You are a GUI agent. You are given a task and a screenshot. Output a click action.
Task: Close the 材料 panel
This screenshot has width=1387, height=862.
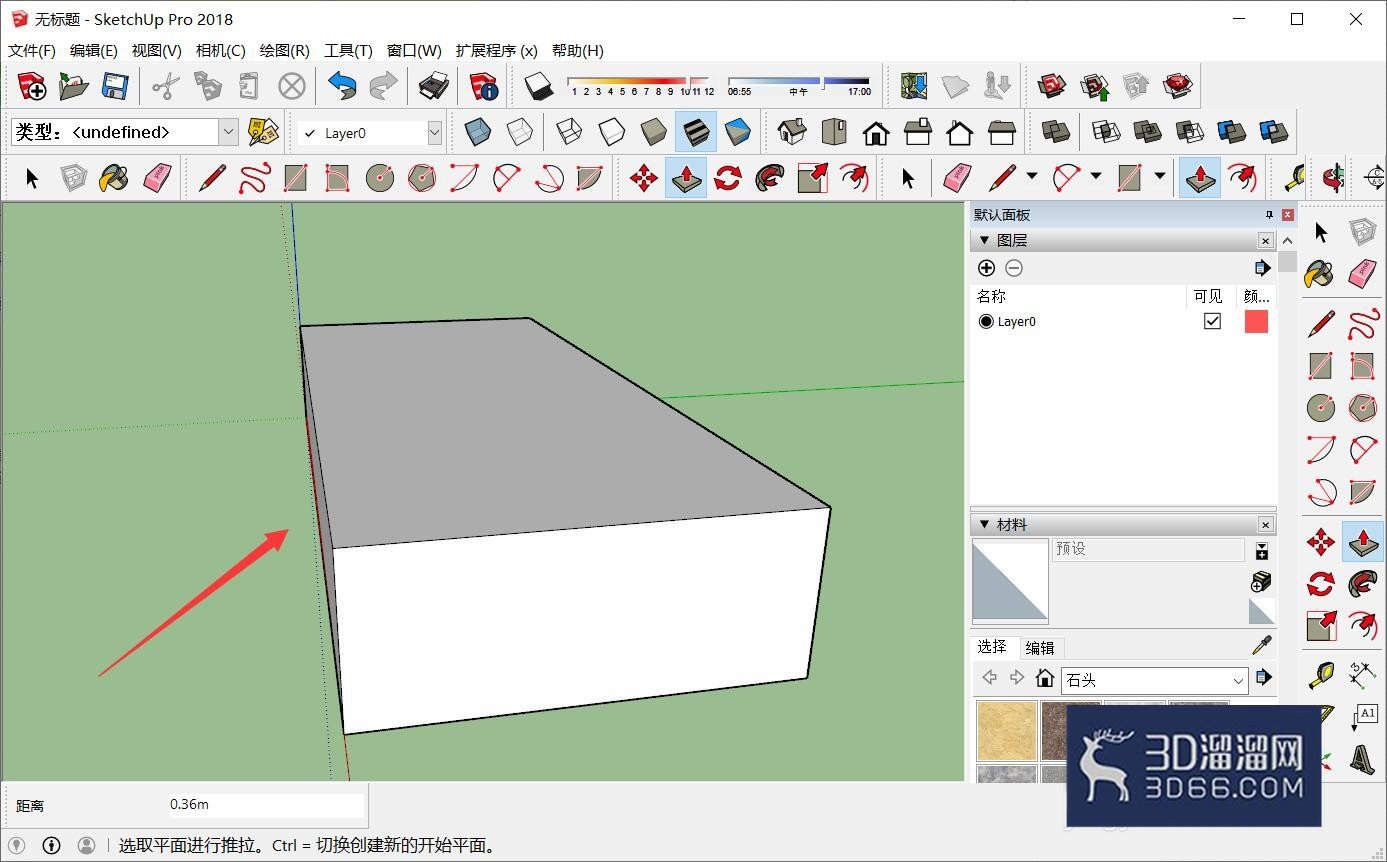tap(1265, 524)
